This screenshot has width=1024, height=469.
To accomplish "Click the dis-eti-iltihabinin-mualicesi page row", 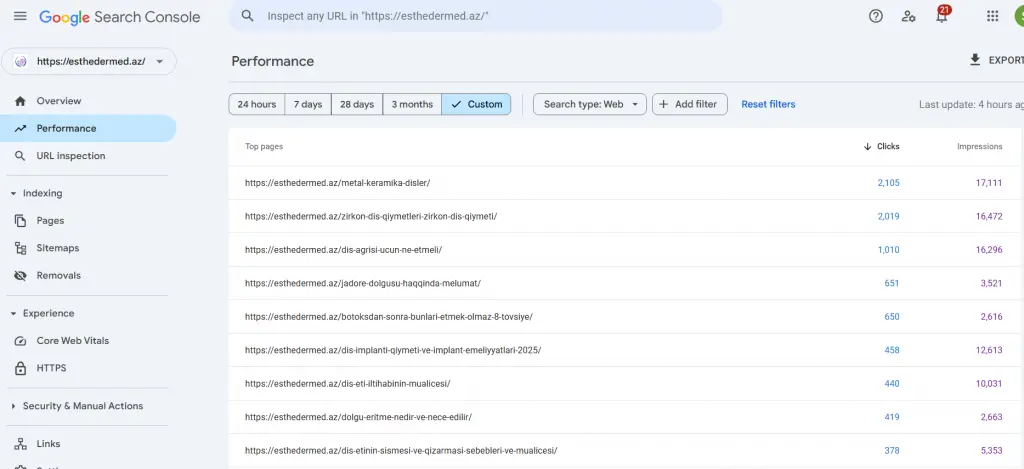I will pyautogui.click(x=626, y=383).
